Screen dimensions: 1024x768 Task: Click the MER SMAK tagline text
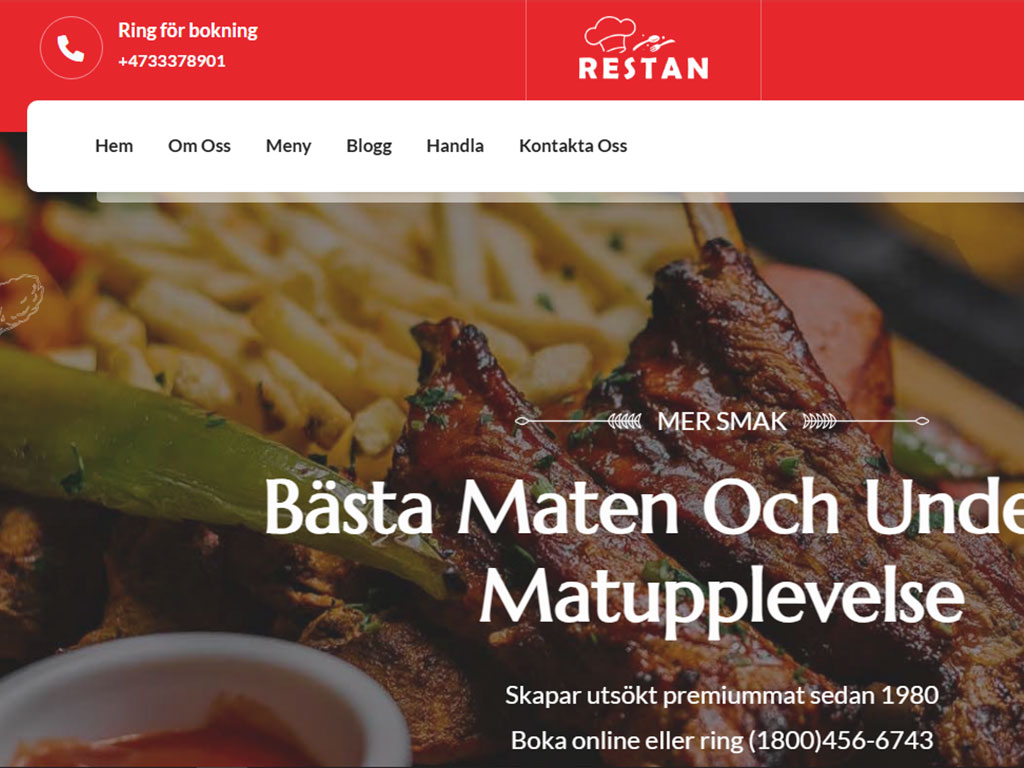point(722,421)
